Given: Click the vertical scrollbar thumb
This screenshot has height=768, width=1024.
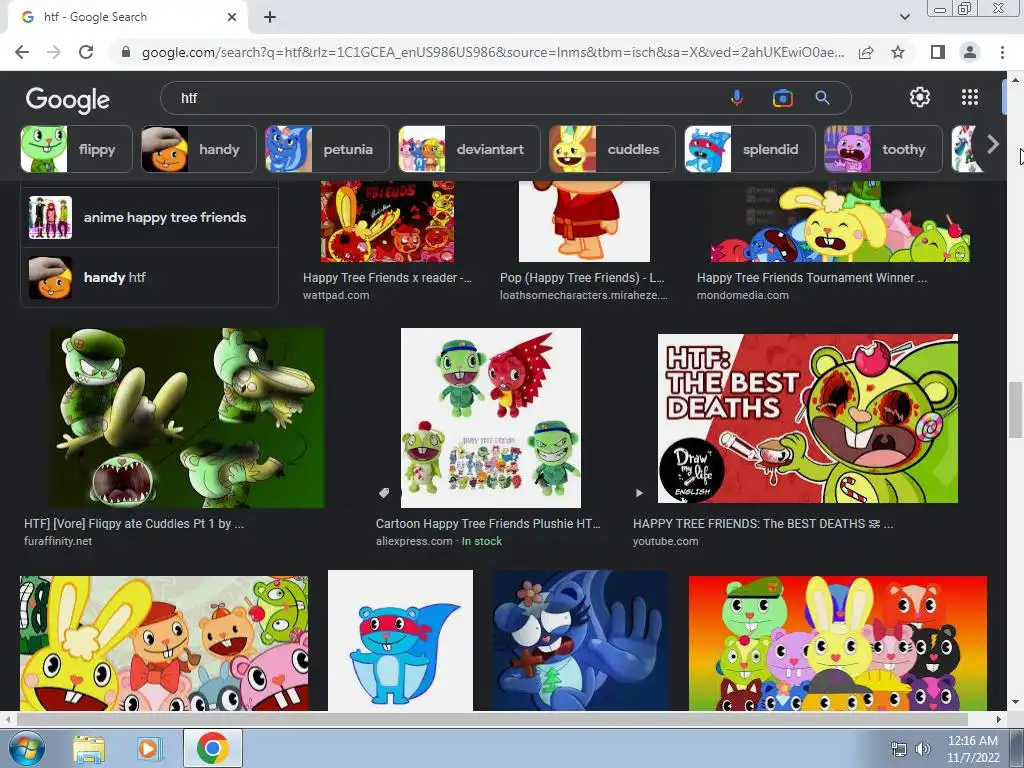Looking at the screenshot, I should (x=1015, y=410).
